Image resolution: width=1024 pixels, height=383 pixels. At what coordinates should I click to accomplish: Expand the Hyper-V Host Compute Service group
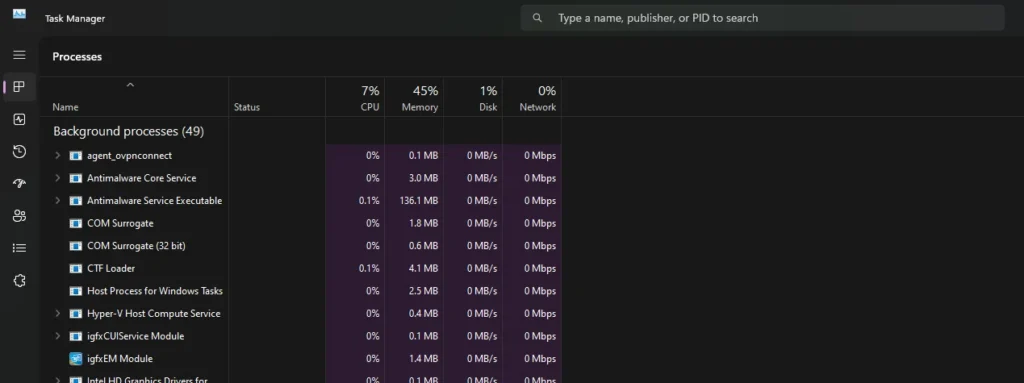pos(57,313)
